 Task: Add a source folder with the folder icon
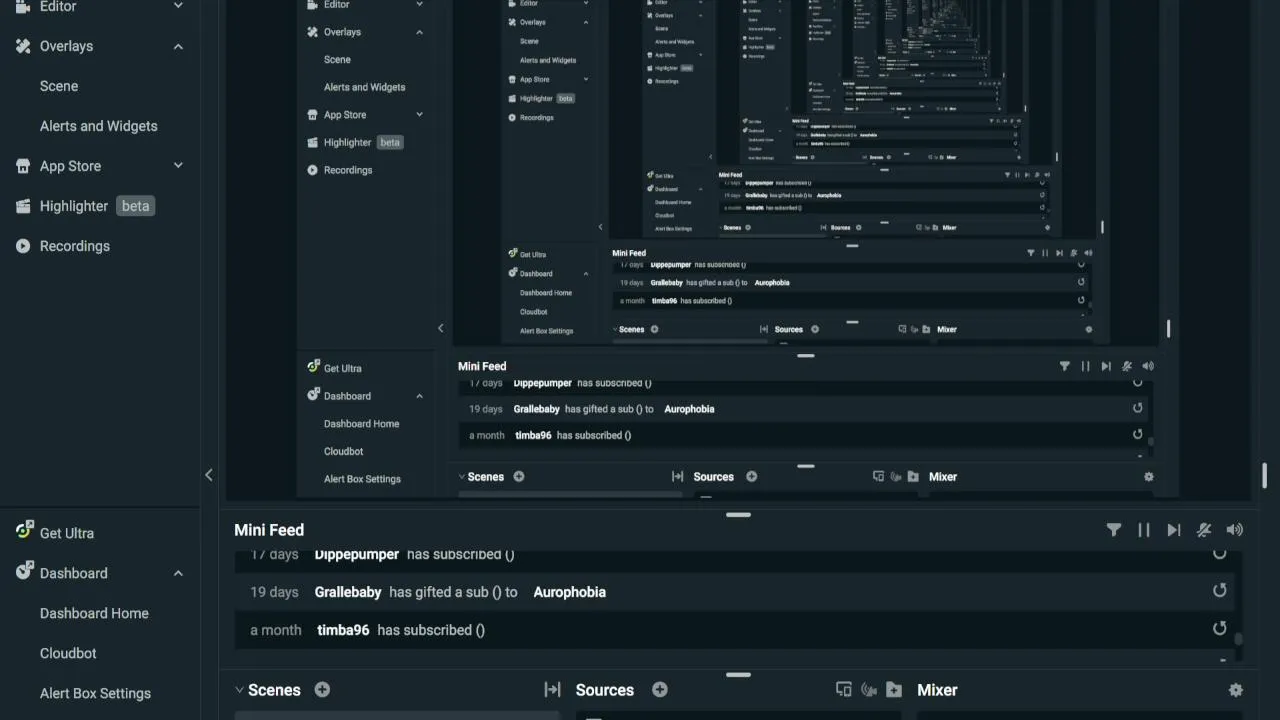point(894,689)
